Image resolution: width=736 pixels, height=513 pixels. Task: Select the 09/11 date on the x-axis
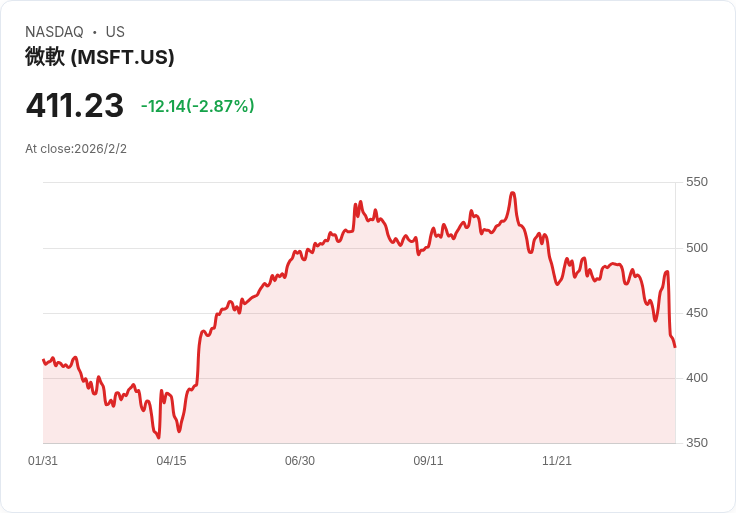coord(428,461)
